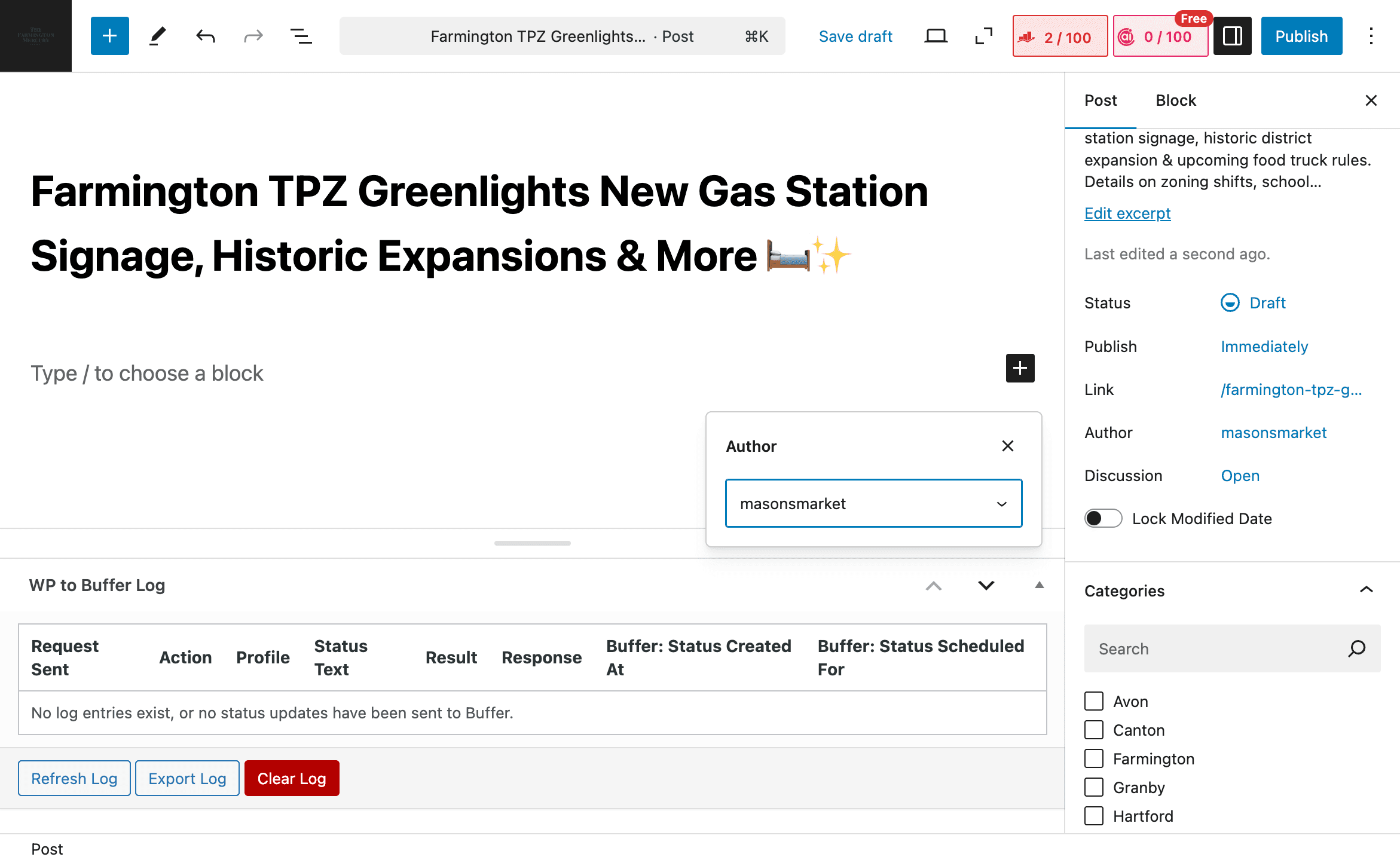Toggle fullscreen expand icon
Viewport: 1400px width, 863px height.
tap(983, 36)
